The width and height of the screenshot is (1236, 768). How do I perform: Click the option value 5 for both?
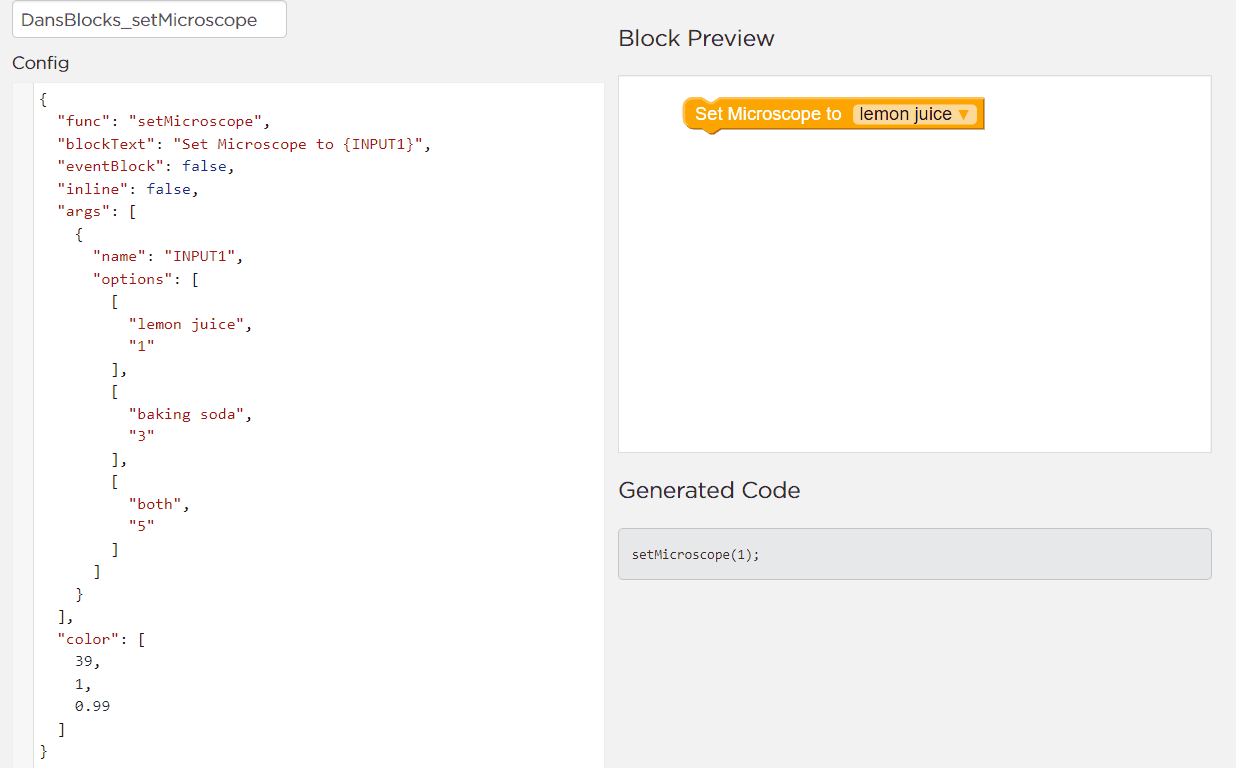(141, 525)
